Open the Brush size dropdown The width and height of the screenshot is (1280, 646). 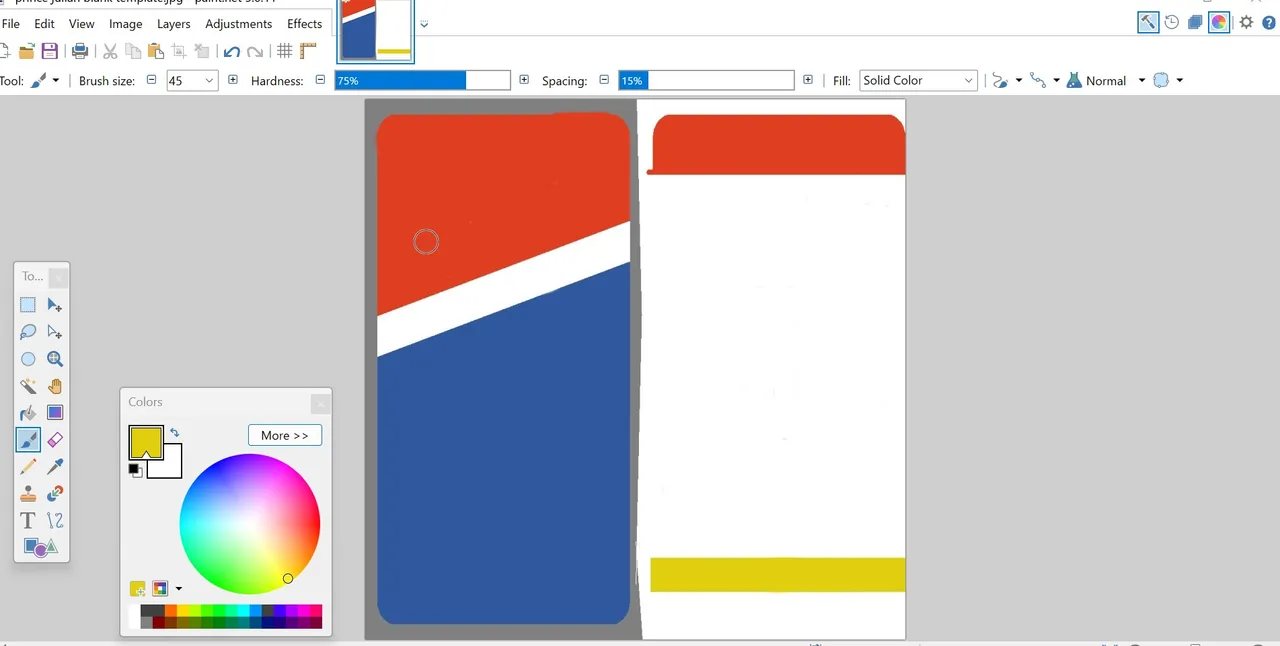coord(209,80)
